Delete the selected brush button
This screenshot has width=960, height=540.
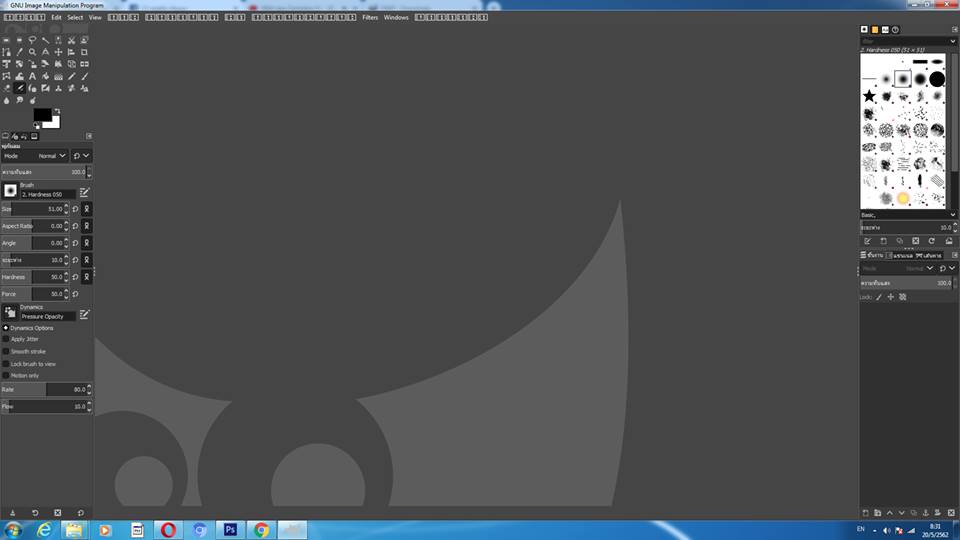(915, 241)
